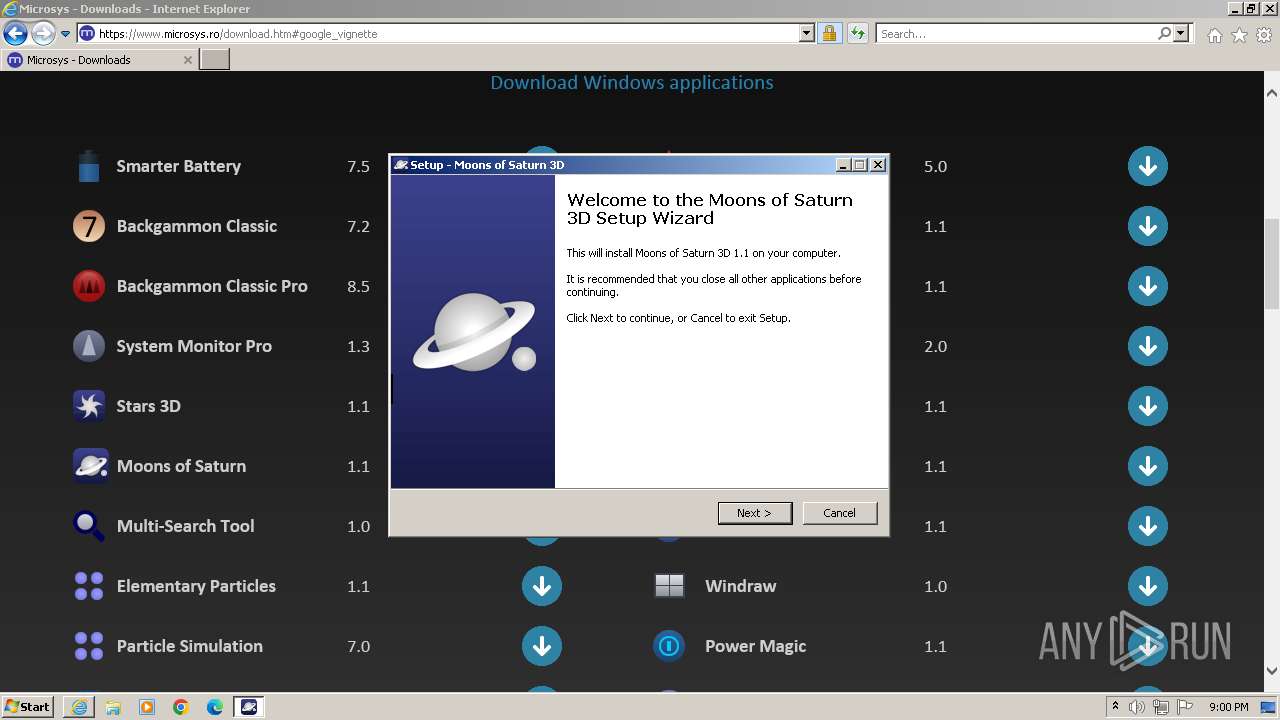Image resolution: width=1280 pixels, height=720 pixels.
Task: Open the search provider dropdown arrow
Action: [1181, 33]
